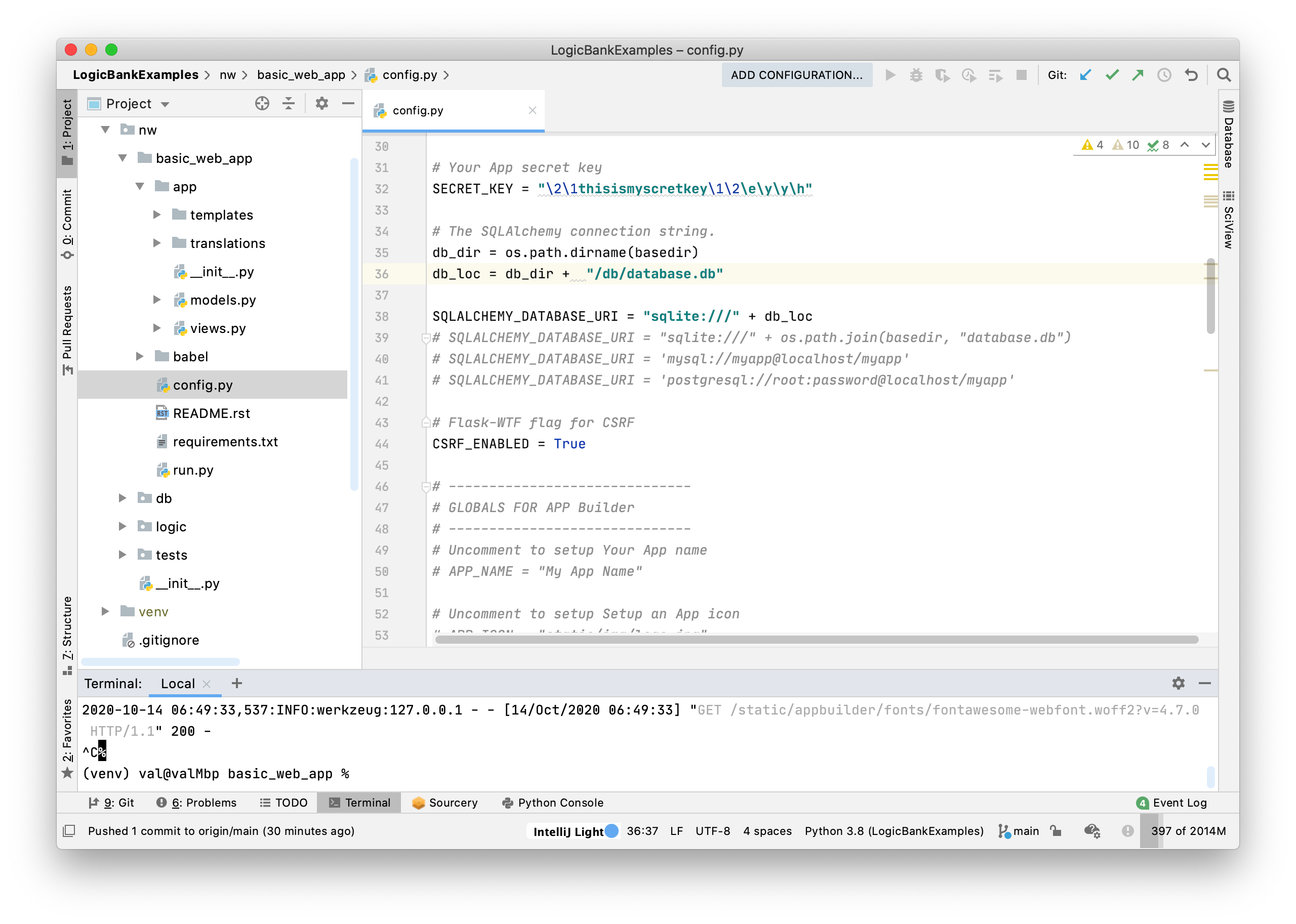Click the ADD CONFIGURATION button
Screen dimensions: 1296x924
pyautogui.click(x=796, y=75)
